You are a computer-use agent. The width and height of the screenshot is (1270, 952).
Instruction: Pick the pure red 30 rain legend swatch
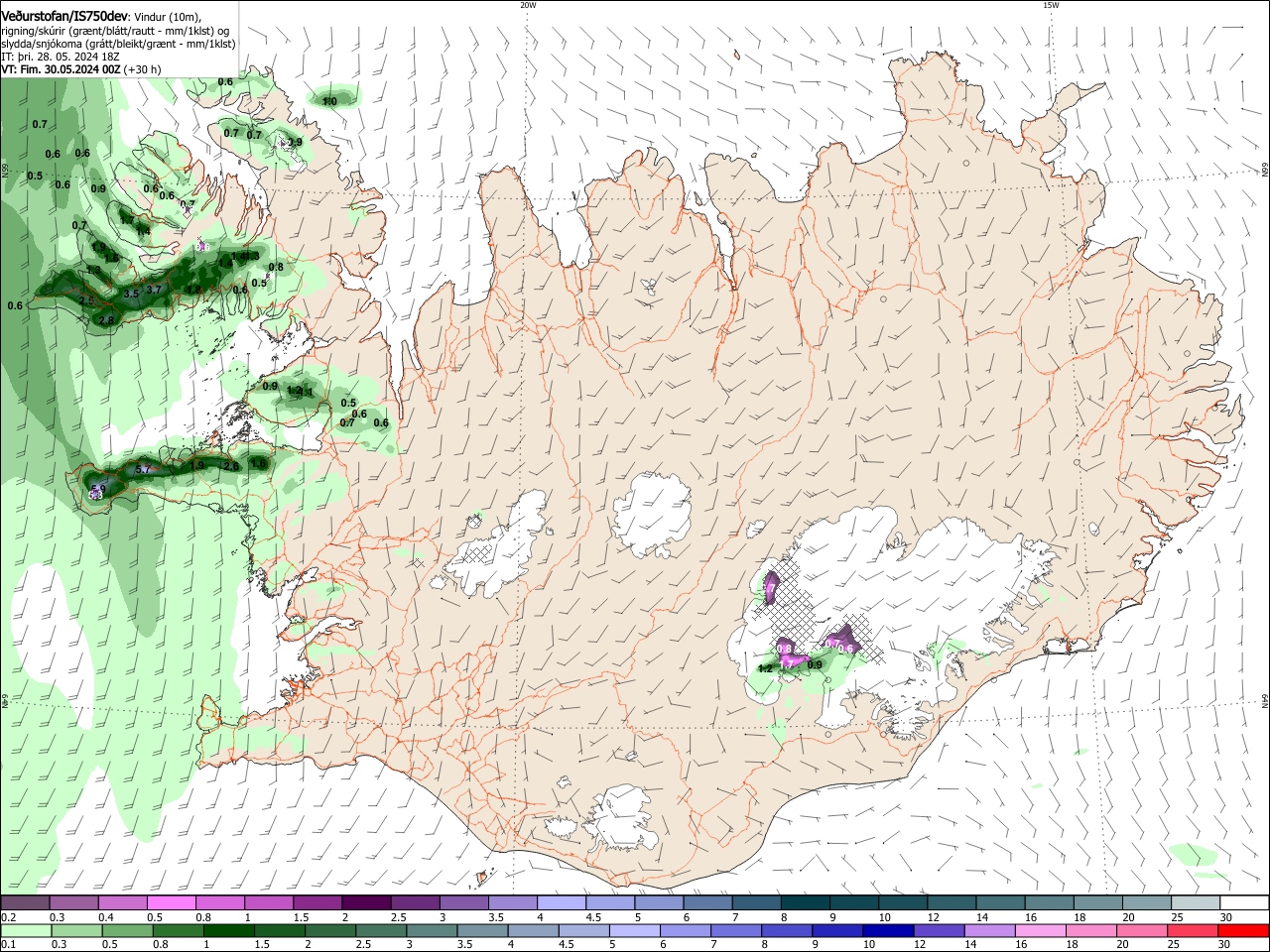pyautogui.click(x=1244, y=930)
